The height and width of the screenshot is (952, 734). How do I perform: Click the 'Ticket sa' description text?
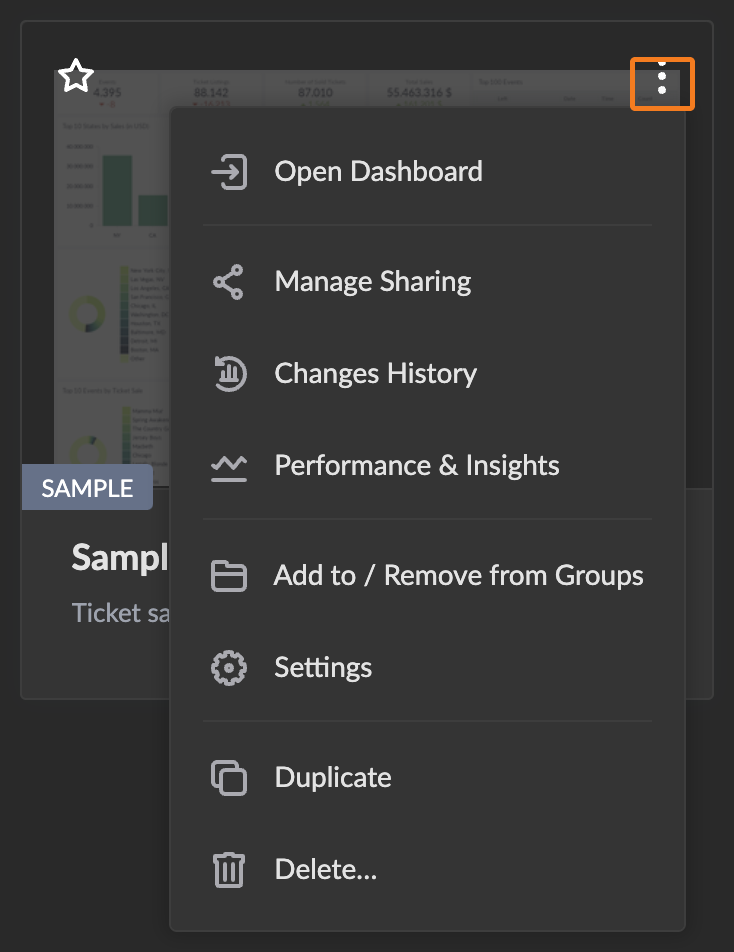click(120, 613)
